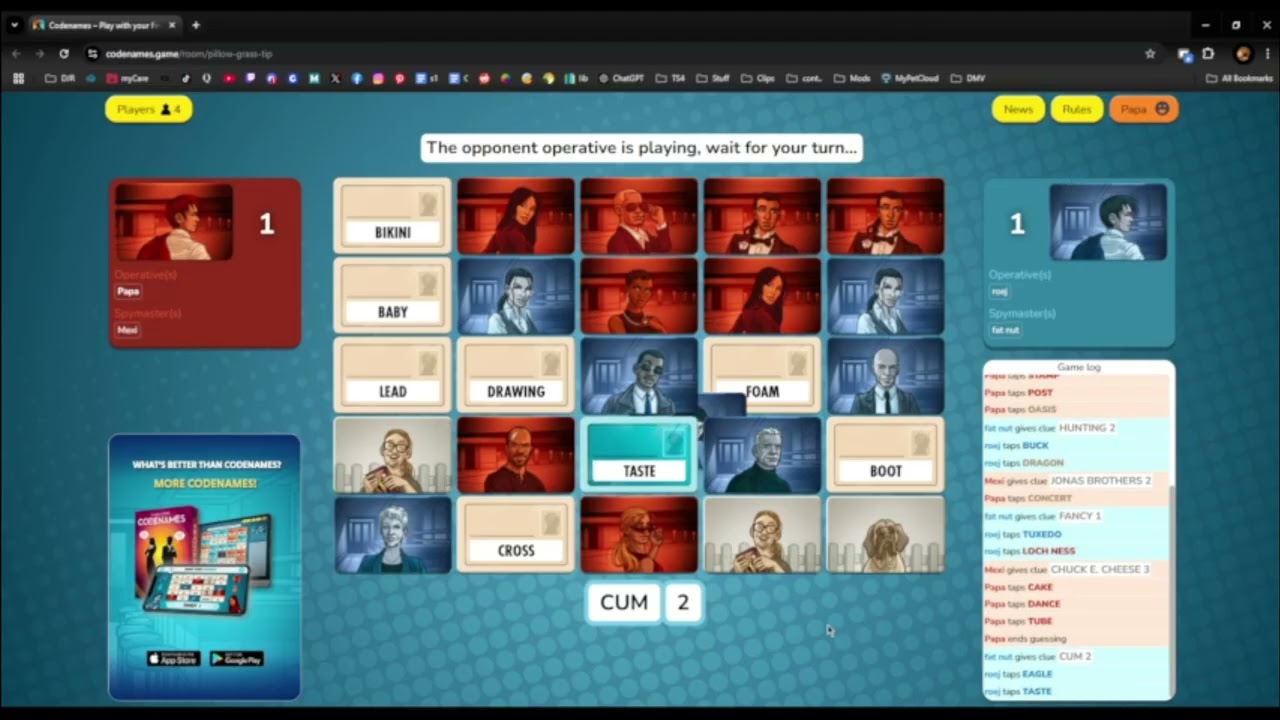Click the Papa operative name tag
The width and height of the screenshot is (1280, 720).
(128, 291)
